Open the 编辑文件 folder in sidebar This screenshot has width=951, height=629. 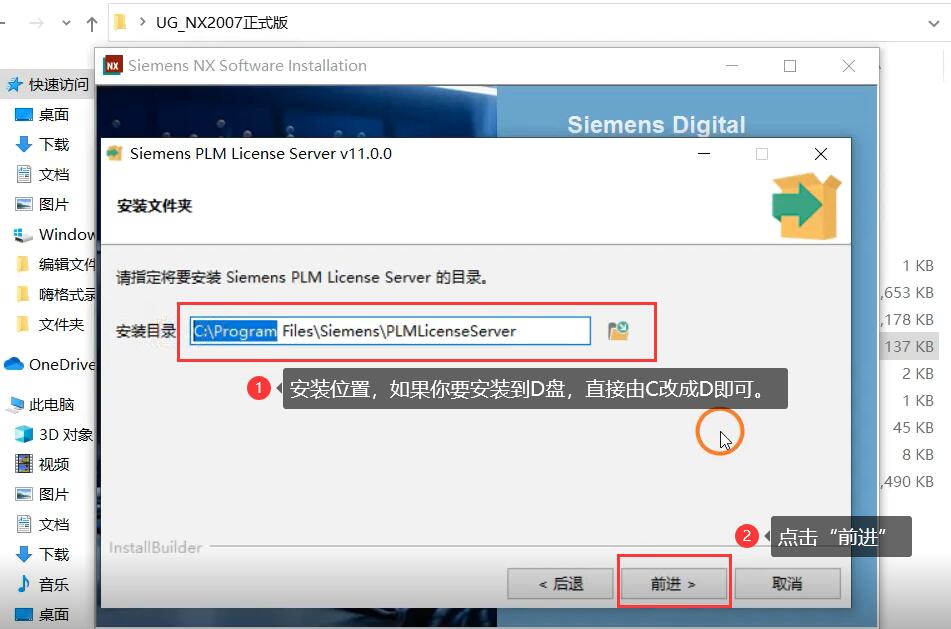tap(55, 264)
